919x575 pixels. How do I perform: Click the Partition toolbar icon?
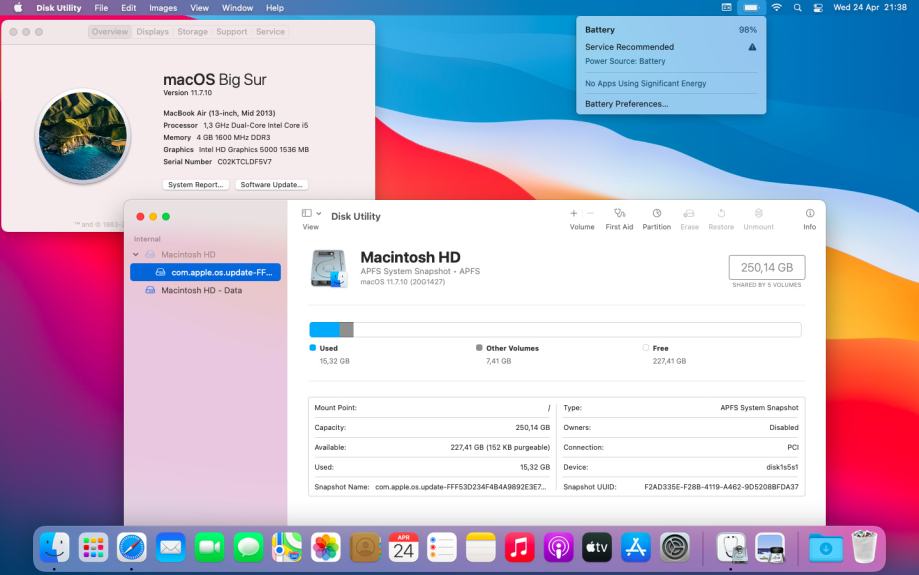[x=656, y=214]
